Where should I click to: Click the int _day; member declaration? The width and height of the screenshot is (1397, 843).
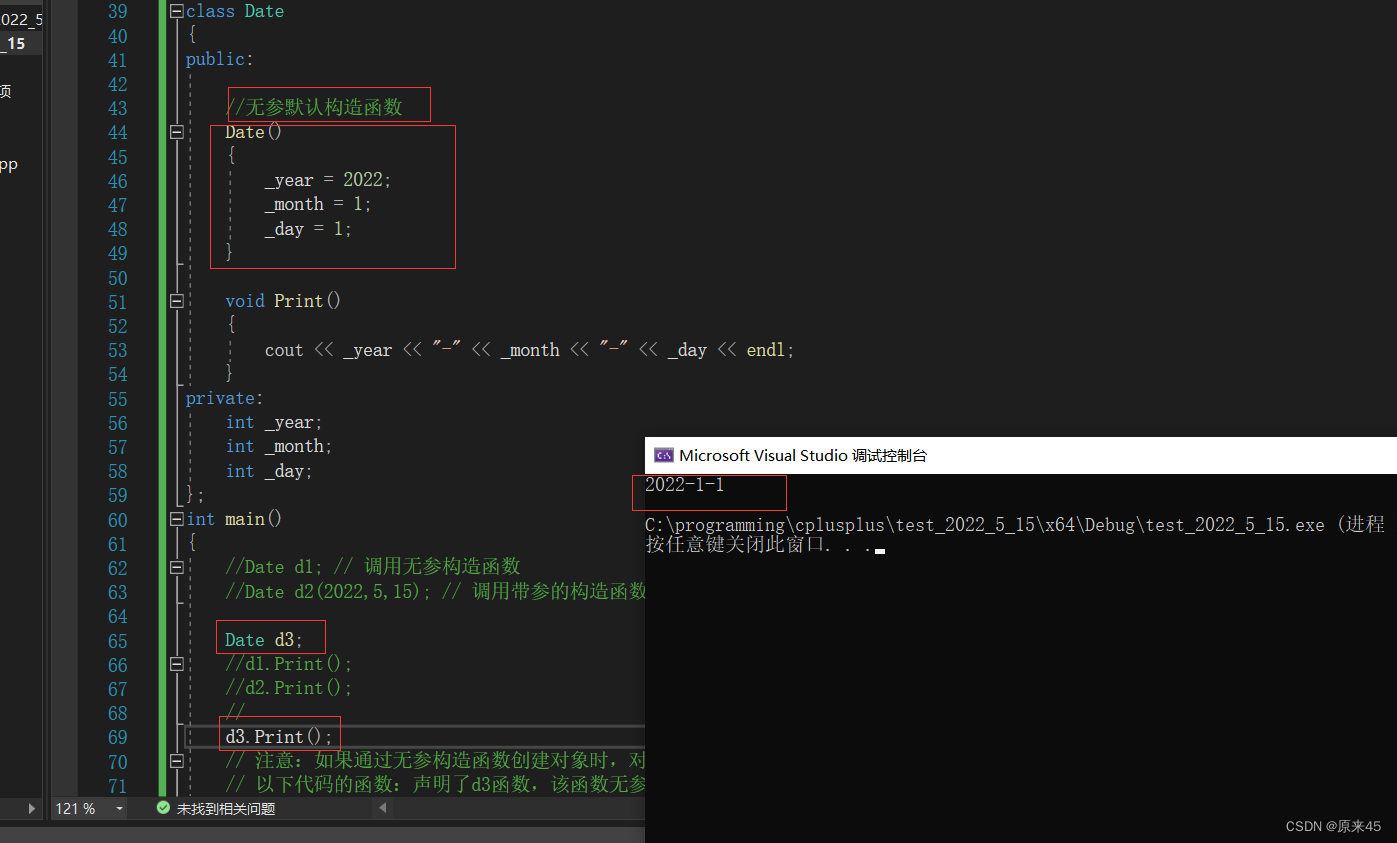tap(269, 471)
